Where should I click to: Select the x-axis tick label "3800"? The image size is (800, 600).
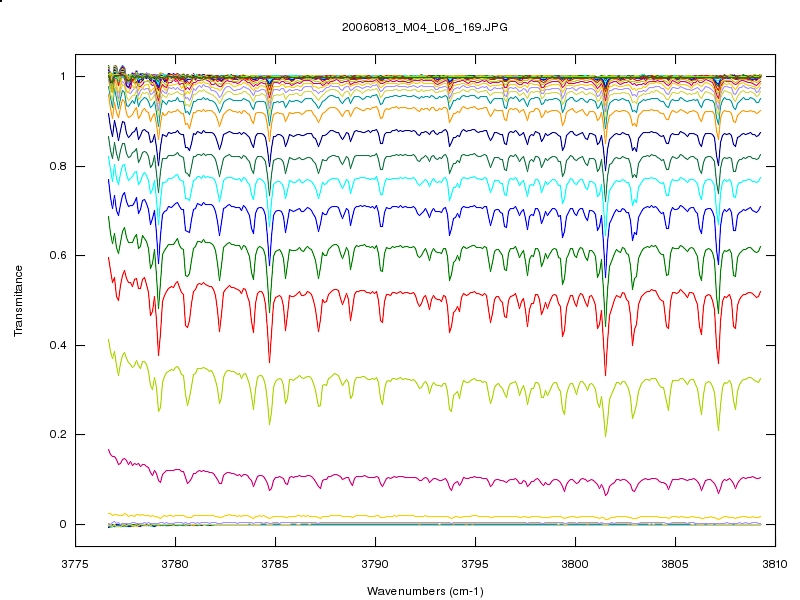coord(575,564)
